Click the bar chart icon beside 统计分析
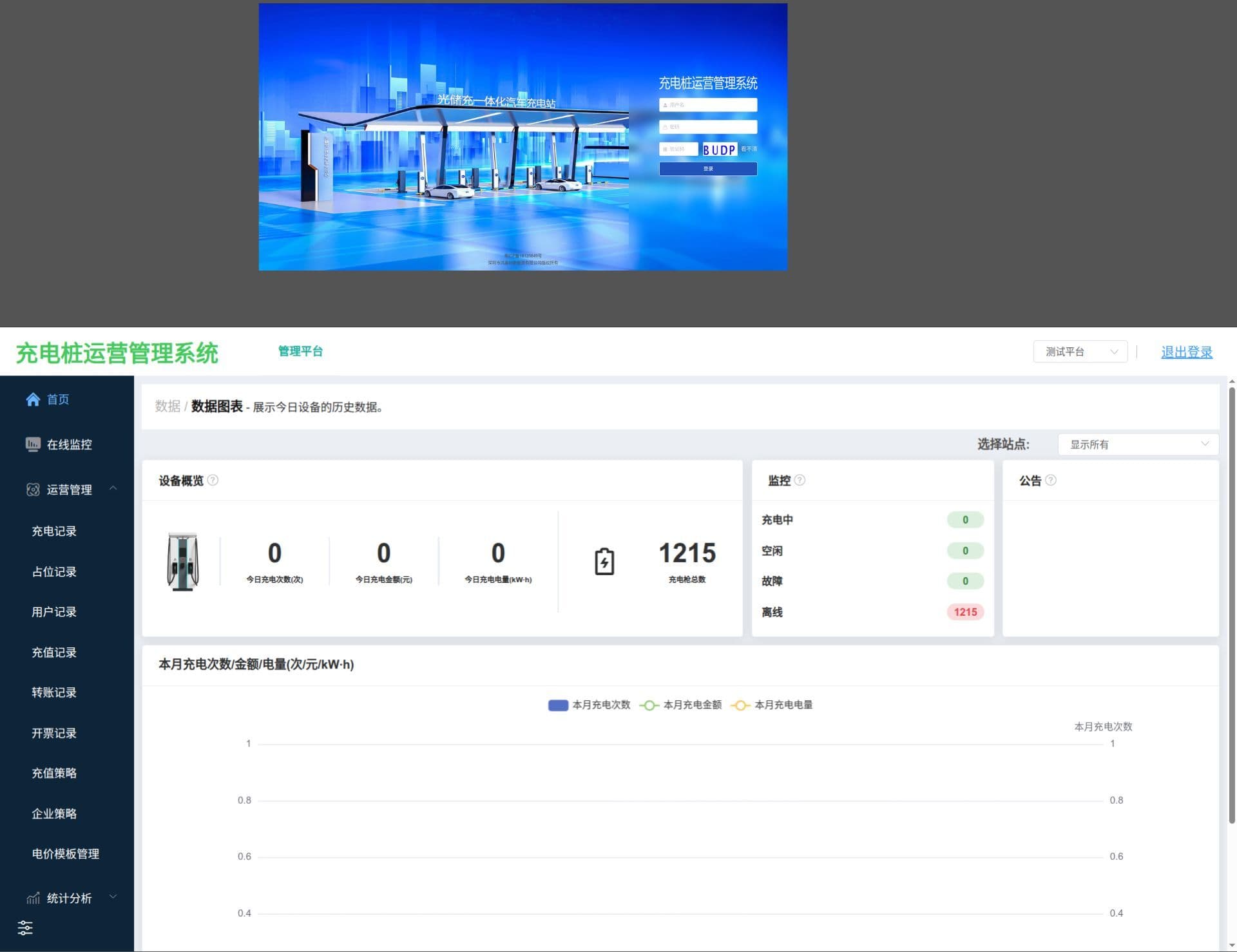Viewport: 1237px width, 952px height. pyautogui.click(x=33, y=898)
